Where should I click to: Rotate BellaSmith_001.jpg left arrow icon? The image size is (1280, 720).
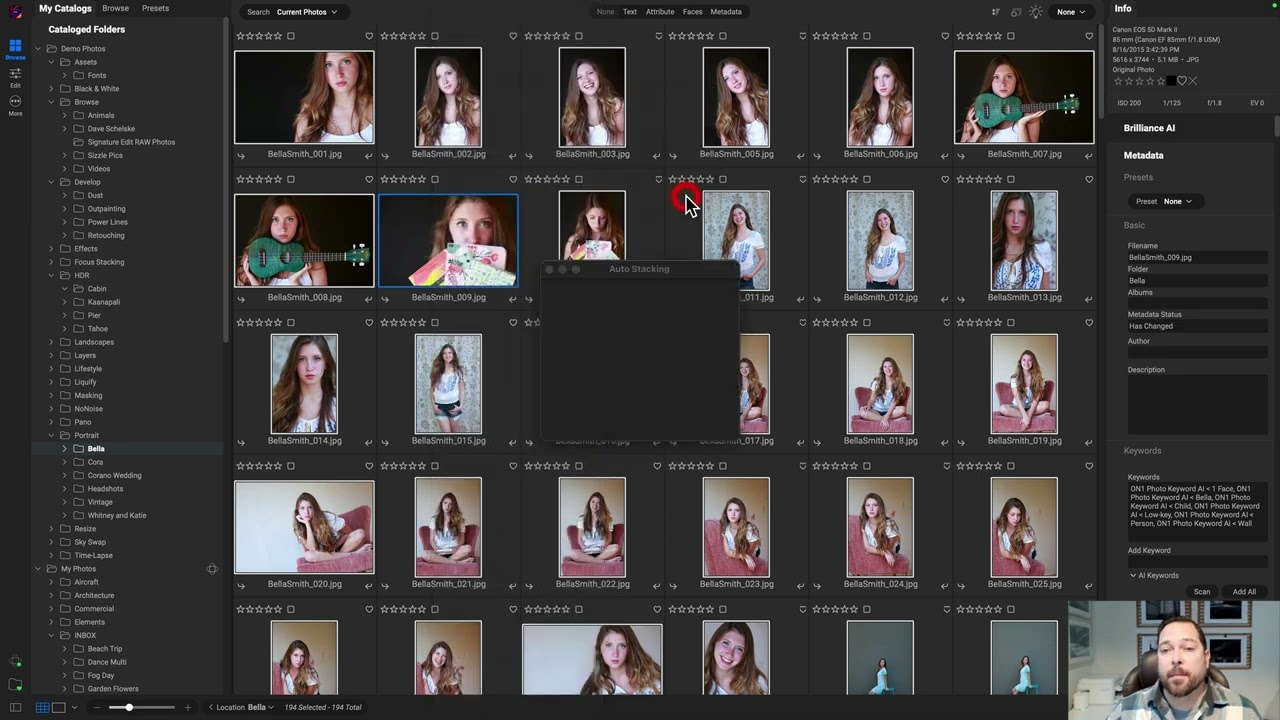pyautogui.click(x=240, y=155)
